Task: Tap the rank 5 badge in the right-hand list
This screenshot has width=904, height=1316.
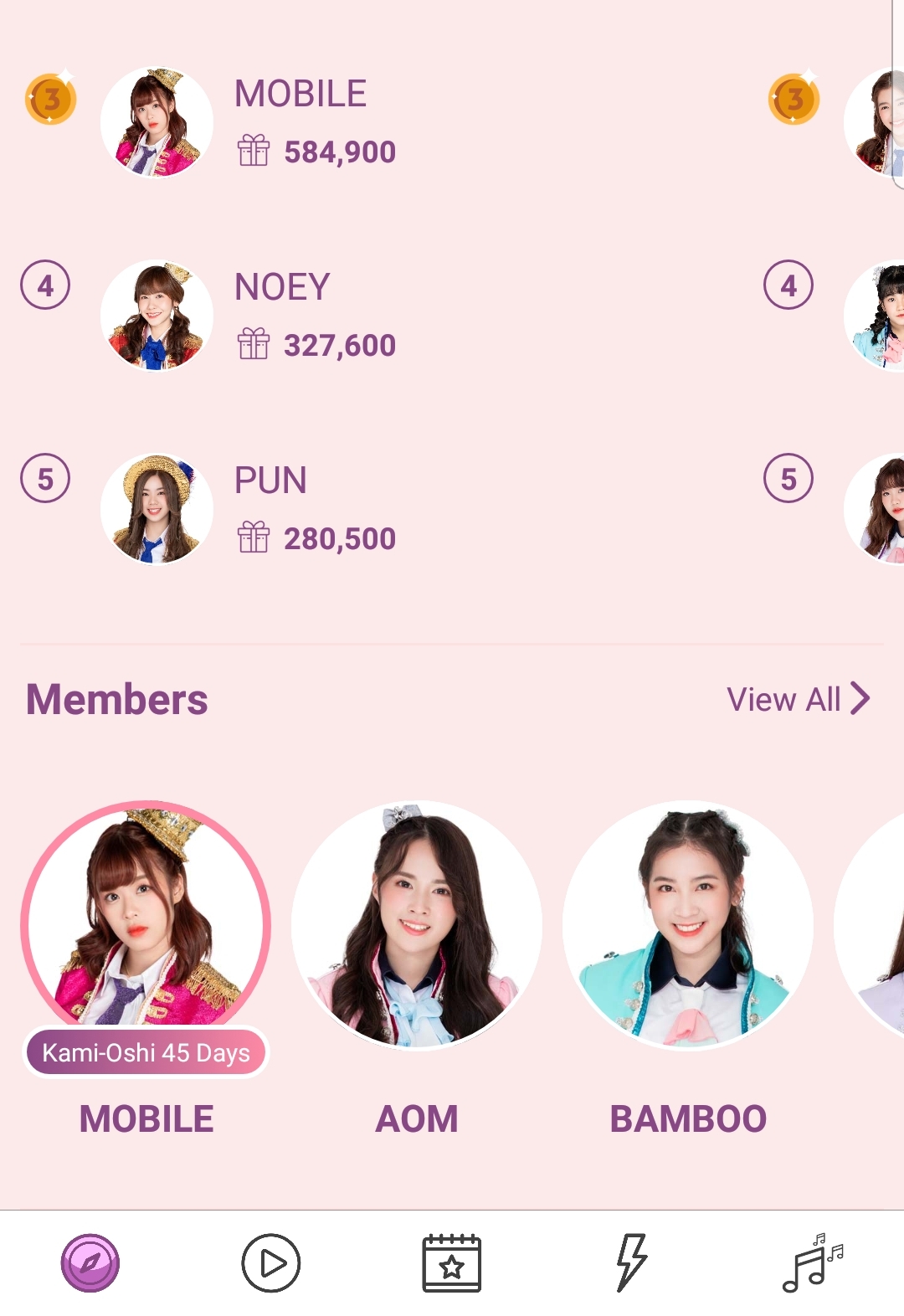Action: [788, 479]
